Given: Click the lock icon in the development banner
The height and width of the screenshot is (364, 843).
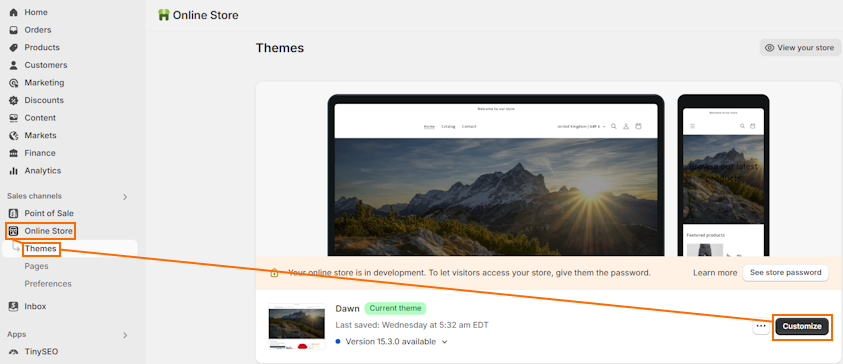Looking at the screenshot, I should pos(274,273).
